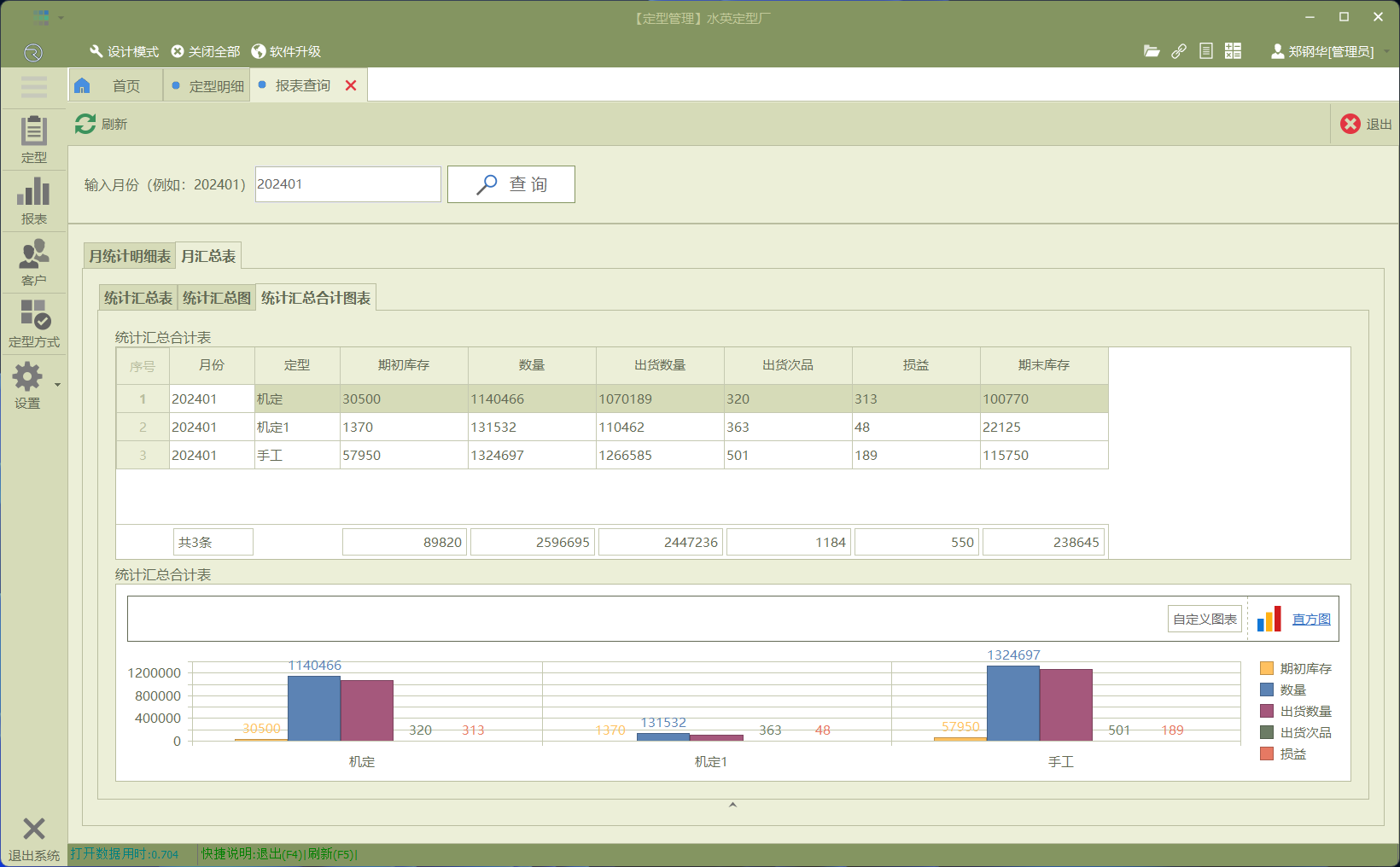
Task: Click the 自定义图表 button
Action: (1205, 619)
